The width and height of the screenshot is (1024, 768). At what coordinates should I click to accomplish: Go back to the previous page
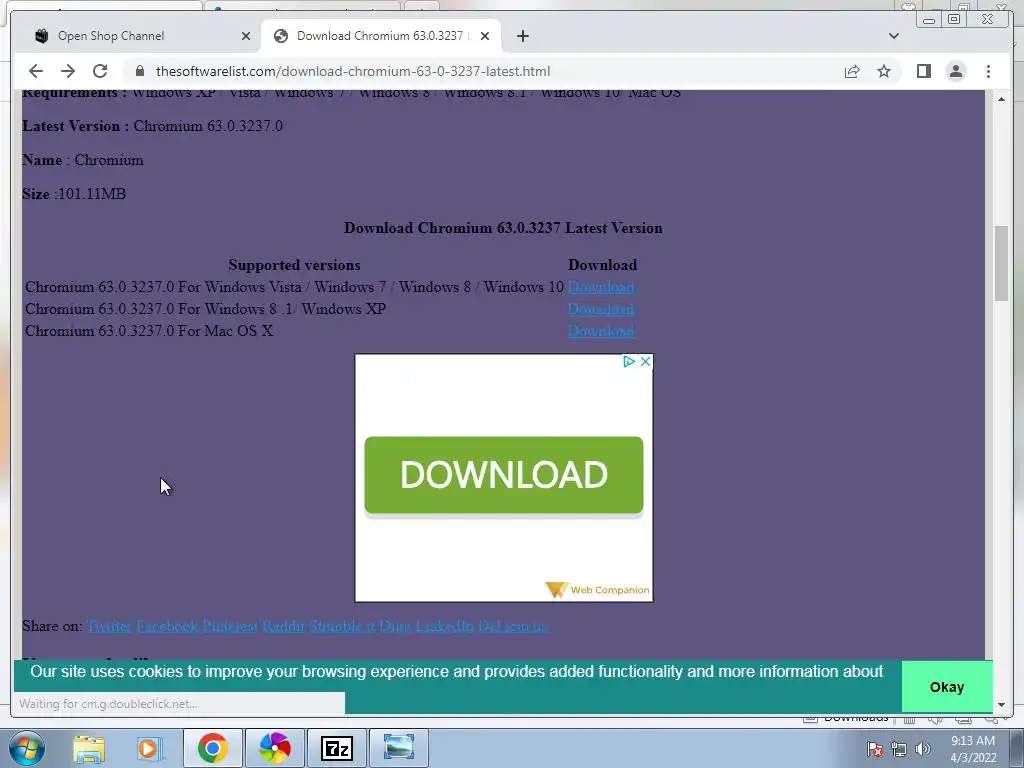(x=36, y=71)
